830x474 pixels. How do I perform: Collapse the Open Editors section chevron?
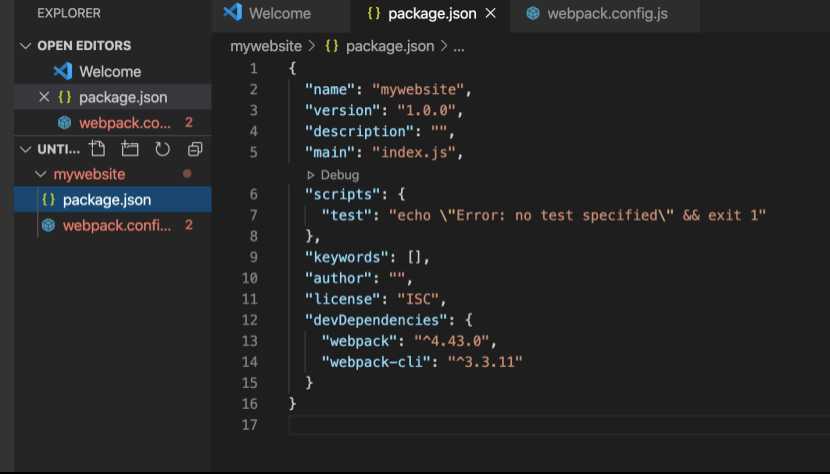[x=25, y=46]
